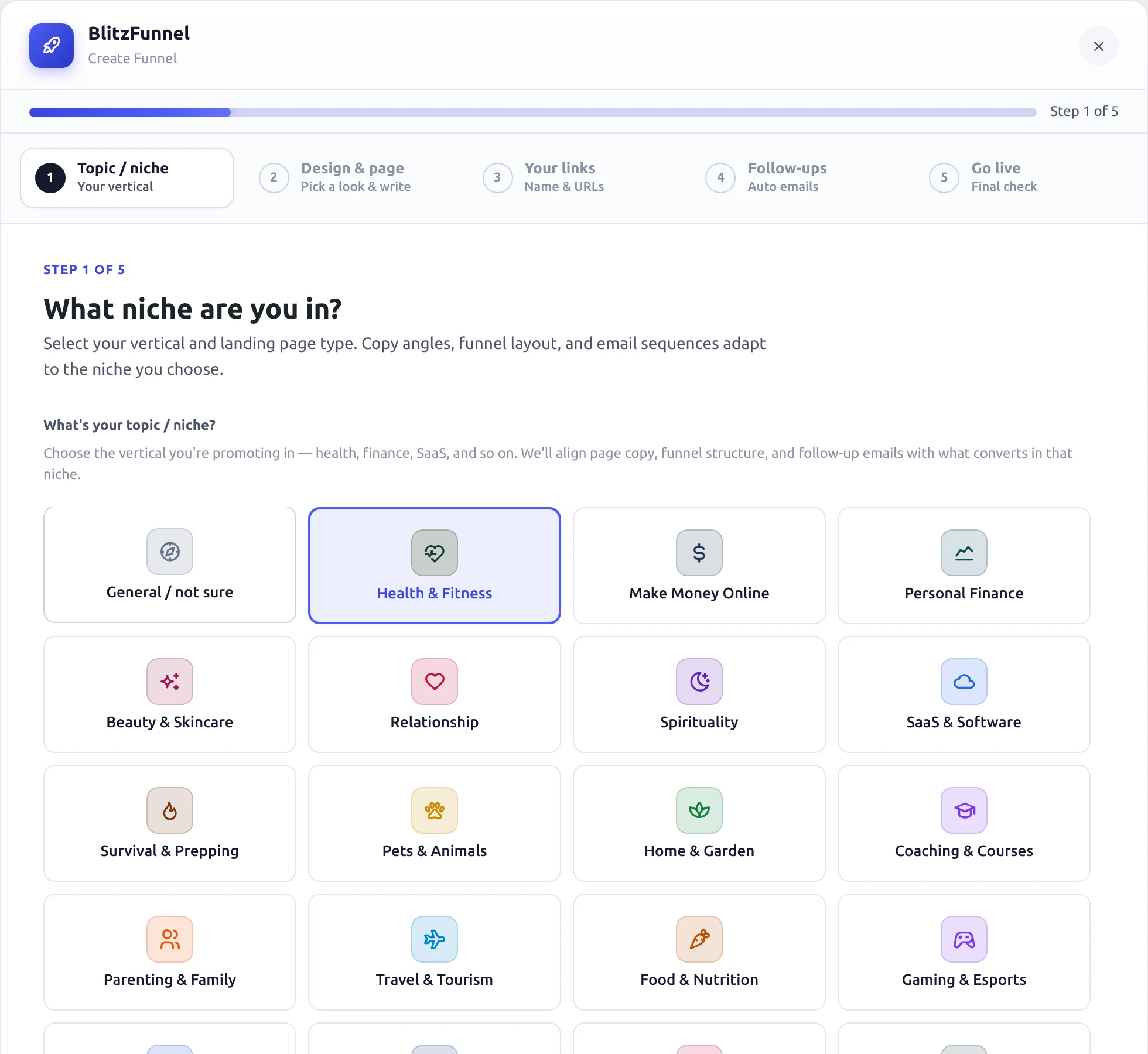1148x1054 pixels.
Task: Open the Your links step
Action: click(x=574, y=177)
